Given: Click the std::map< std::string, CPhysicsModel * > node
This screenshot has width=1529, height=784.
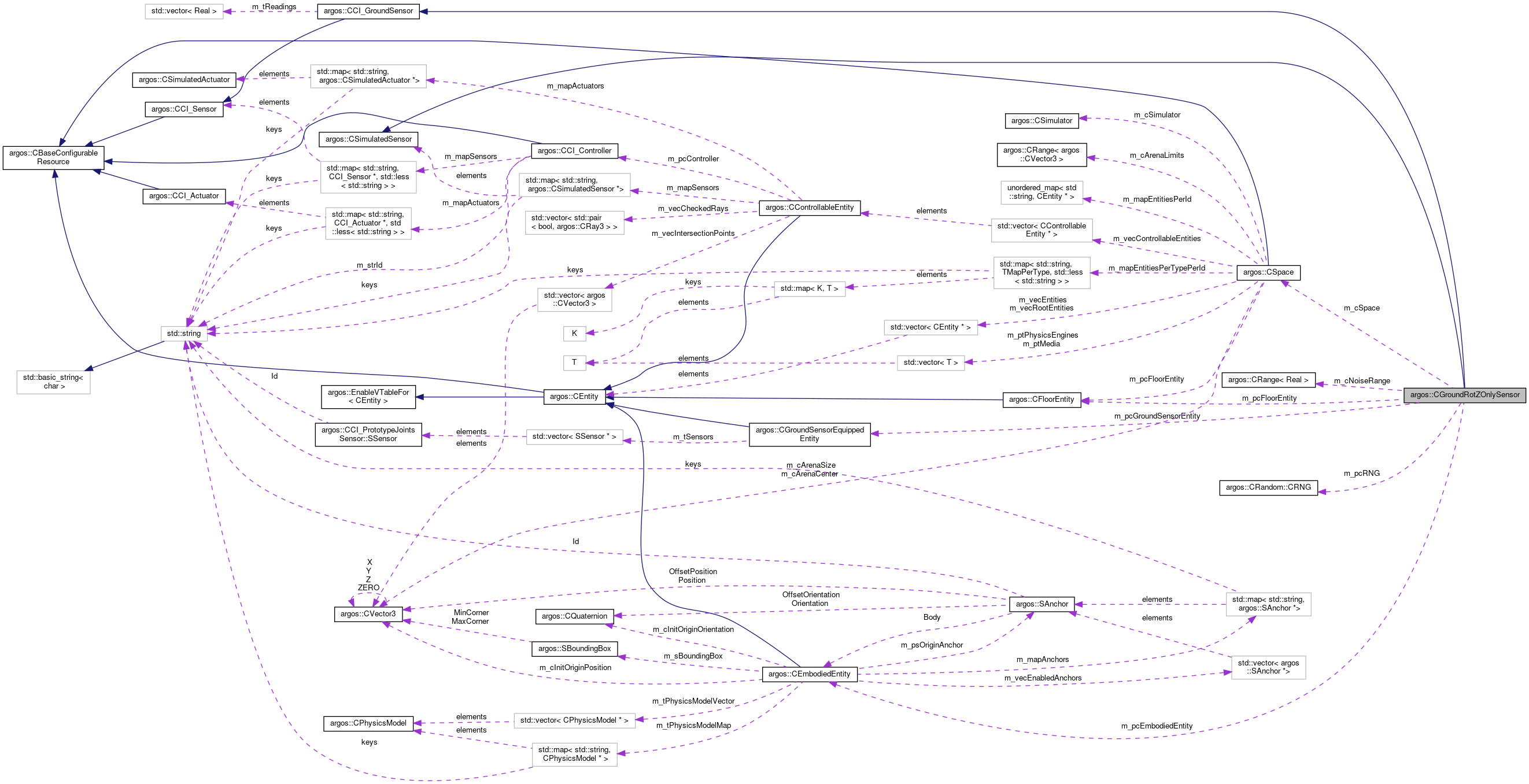Looking at the screenshot, I should pyautogui.click(x=575, y=755).
